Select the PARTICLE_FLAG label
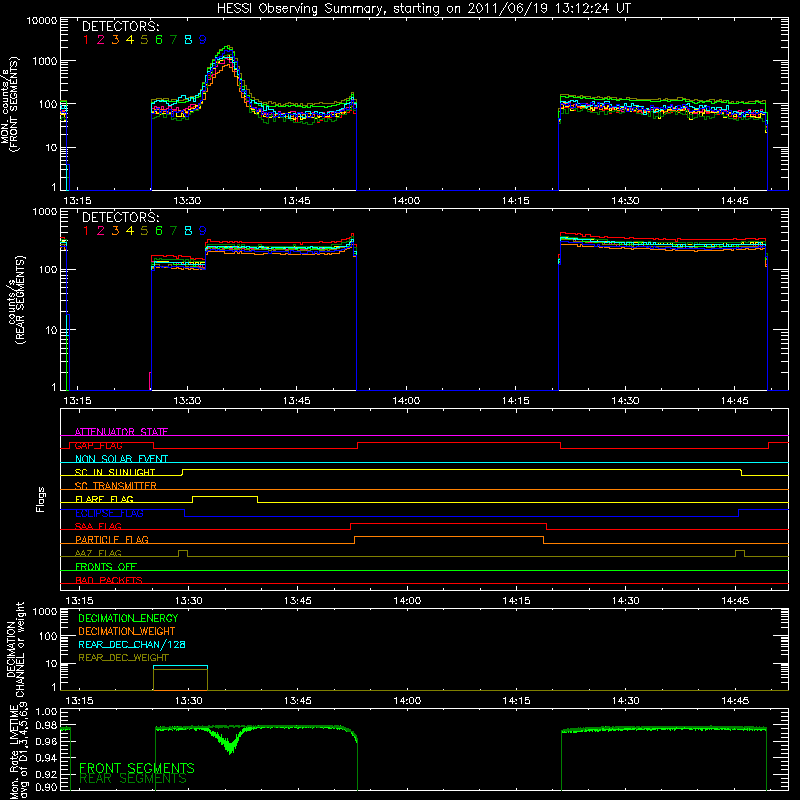The width and height of the screenshot is (800, 800). (112, 539)
